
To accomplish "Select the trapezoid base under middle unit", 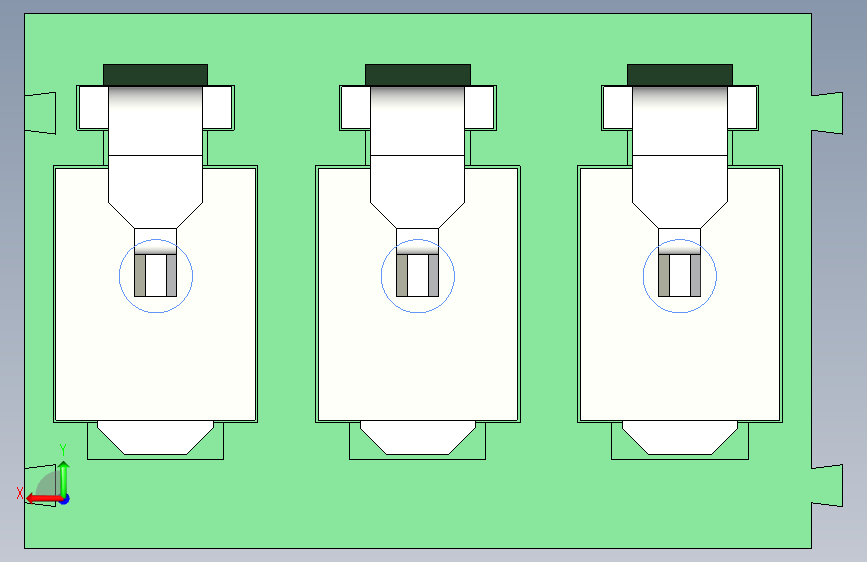I will click(x=418, y=438).
